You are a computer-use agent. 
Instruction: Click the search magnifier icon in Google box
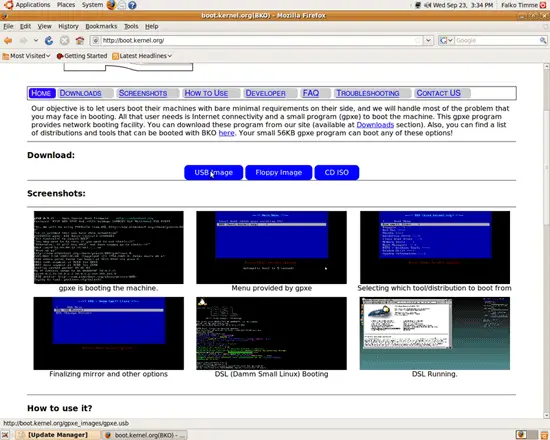click(x=543, y=41)
